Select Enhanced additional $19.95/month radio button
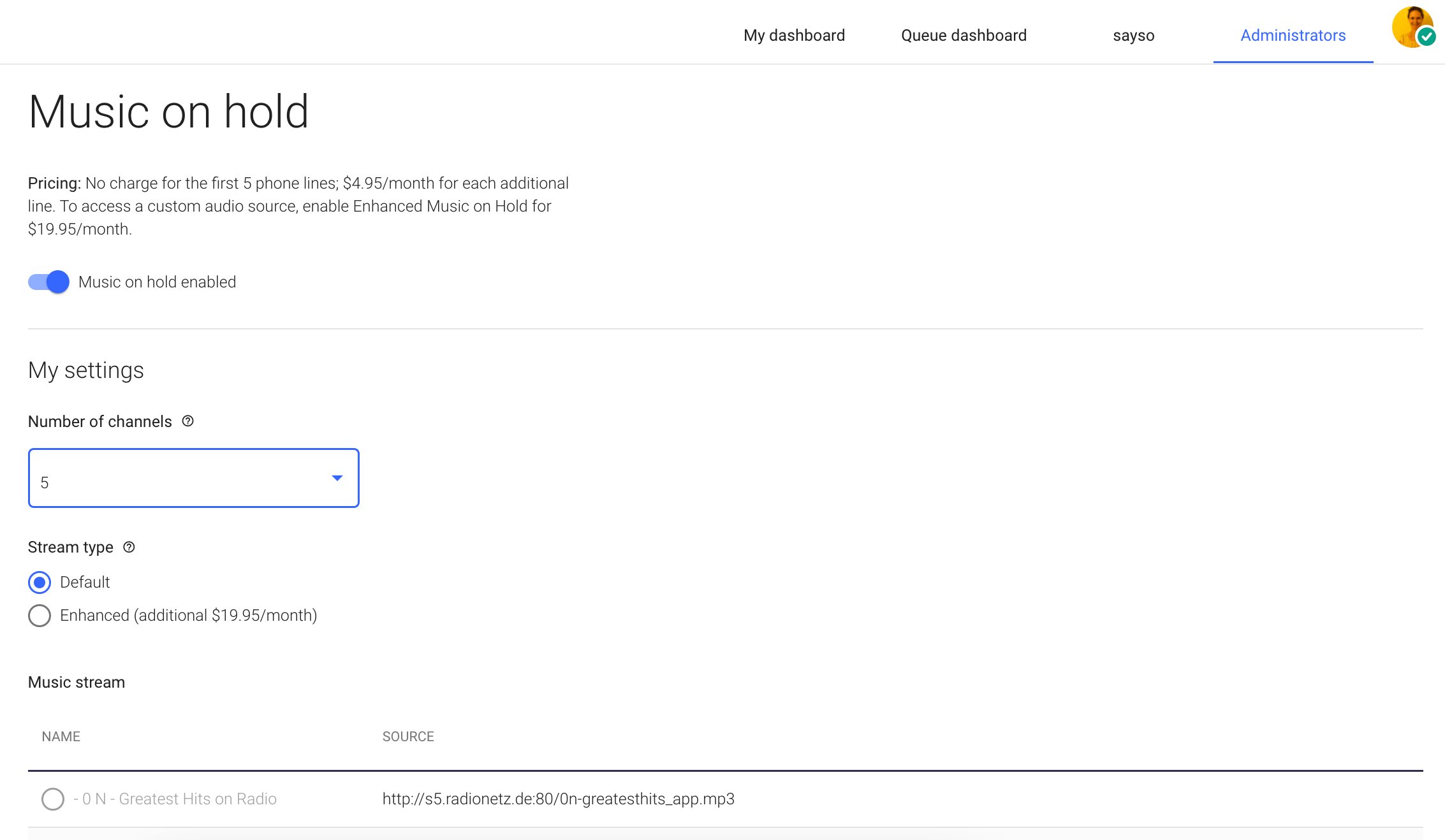The image size is (1445, 840). pyautogui.click(x=39, y=615)
